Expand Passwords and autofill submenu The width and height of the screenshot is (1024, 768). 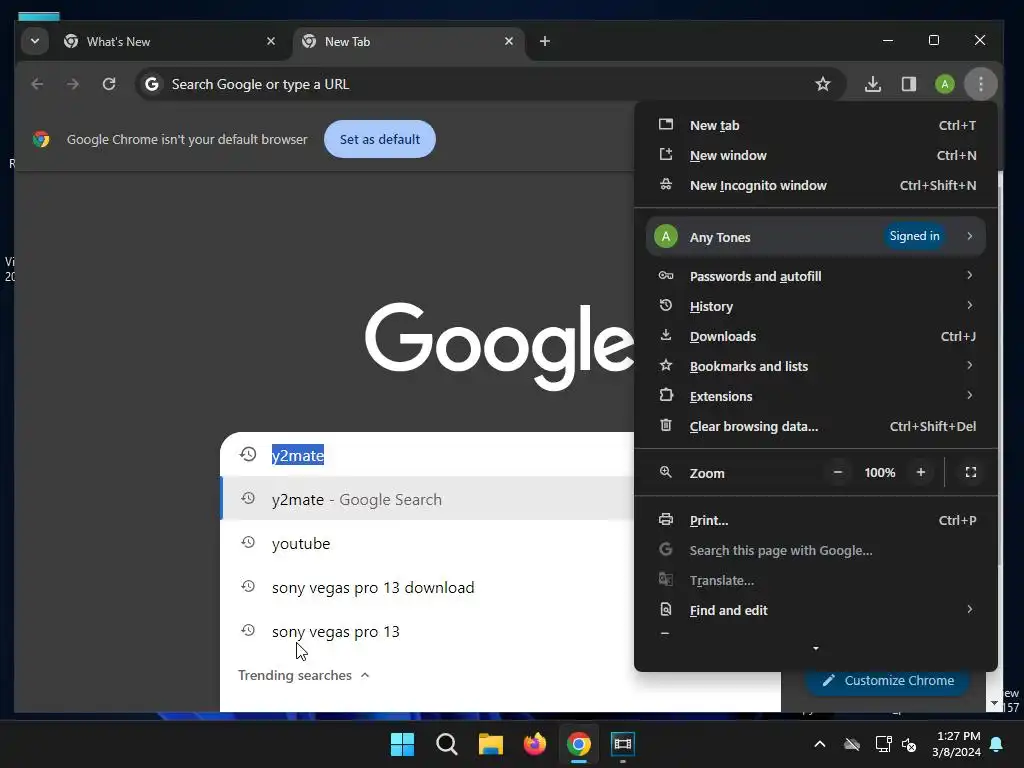point(816,276)
